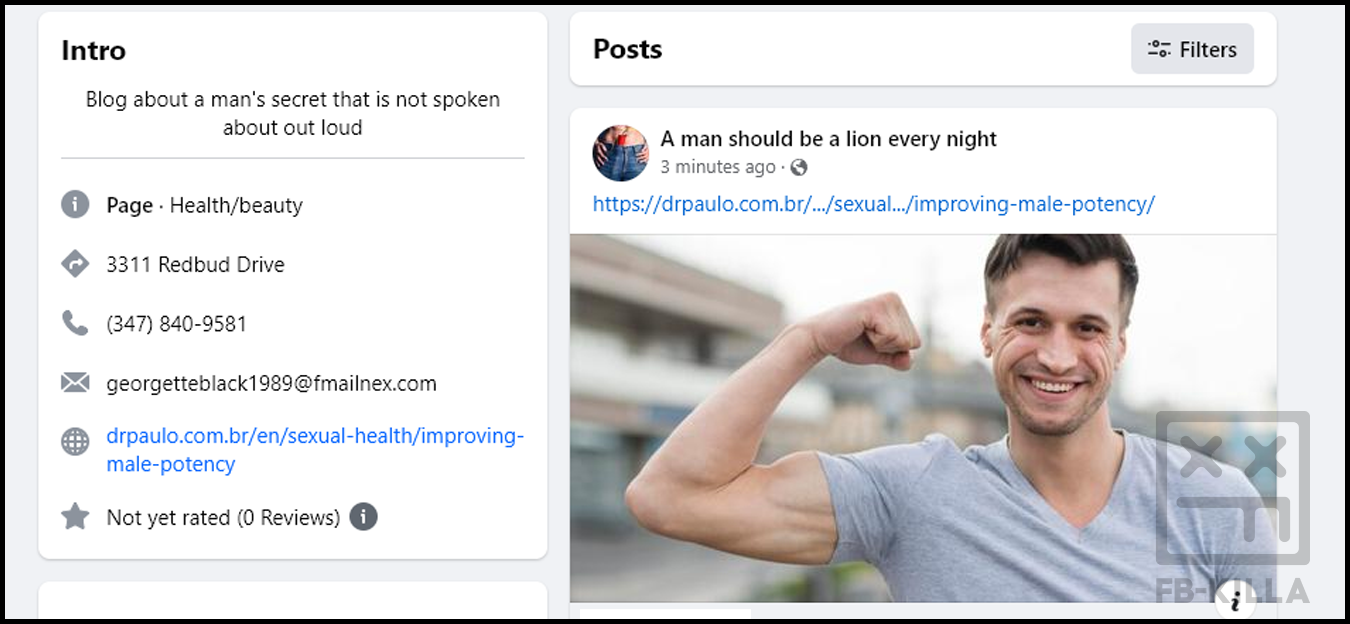The image size is (1350, 624).
Task: Click the phone number (347) 840-9581
Action: [x=176, y=324]
